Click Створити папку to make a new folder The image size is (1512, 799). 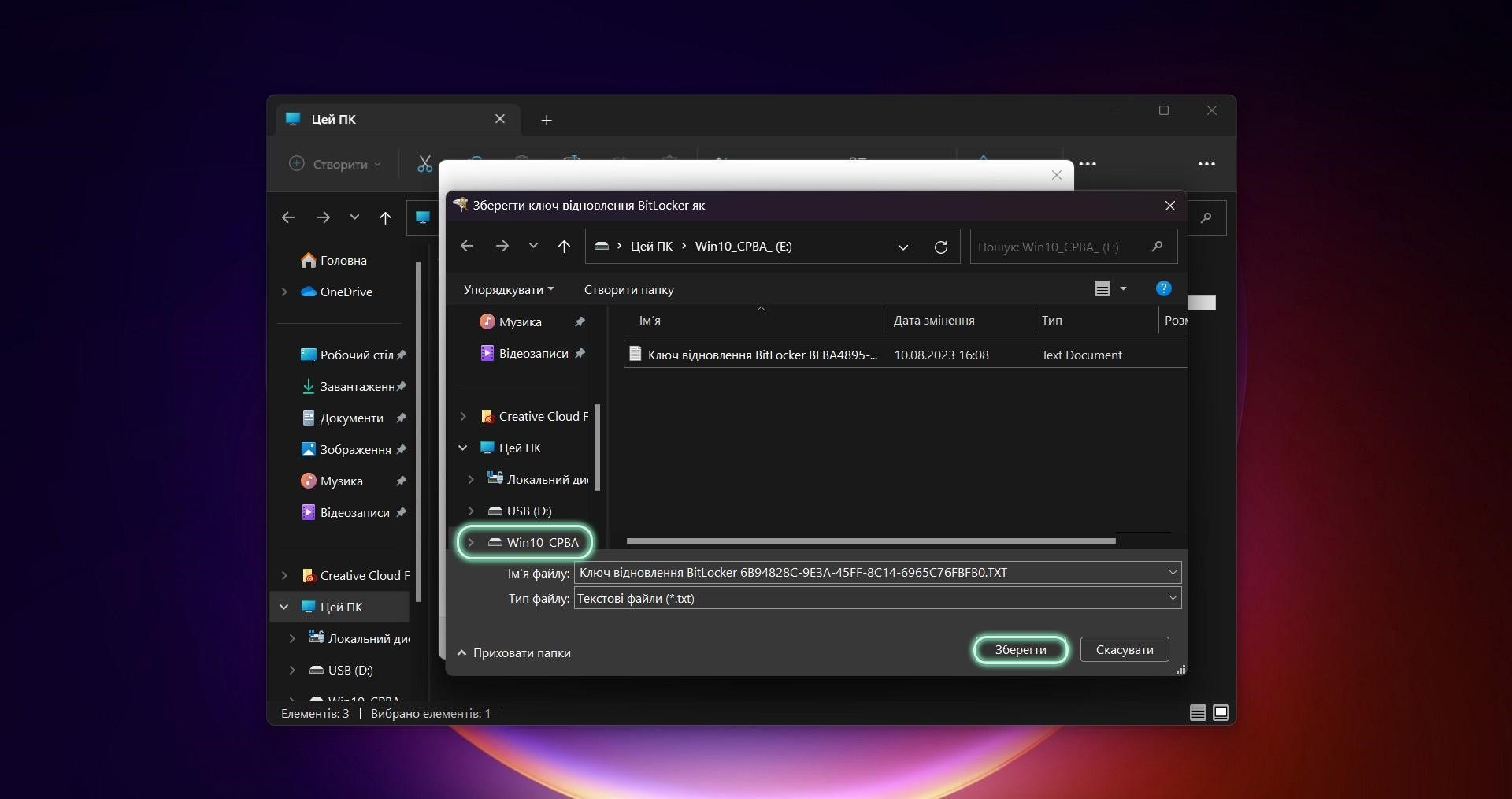point(628,290)
